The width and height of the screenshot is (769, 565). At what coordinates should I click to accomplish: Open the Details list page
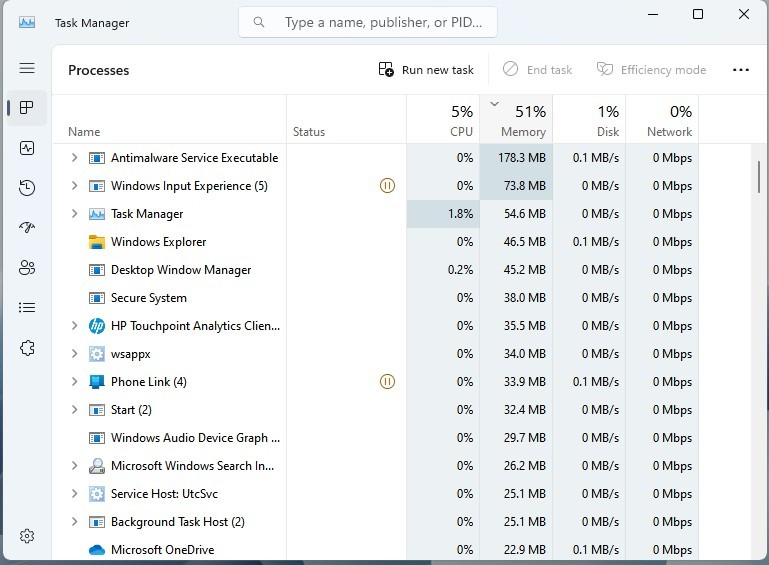[27, 308]
